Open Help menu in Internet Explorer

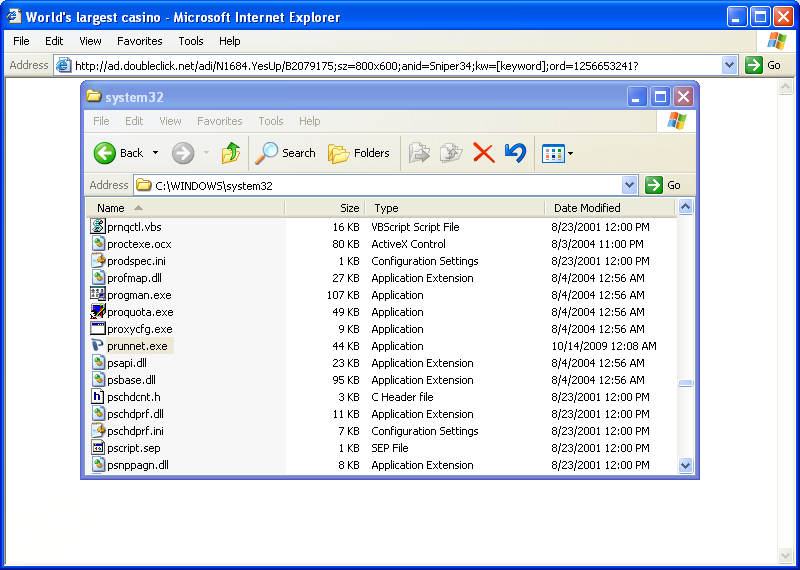click(230, 41)
